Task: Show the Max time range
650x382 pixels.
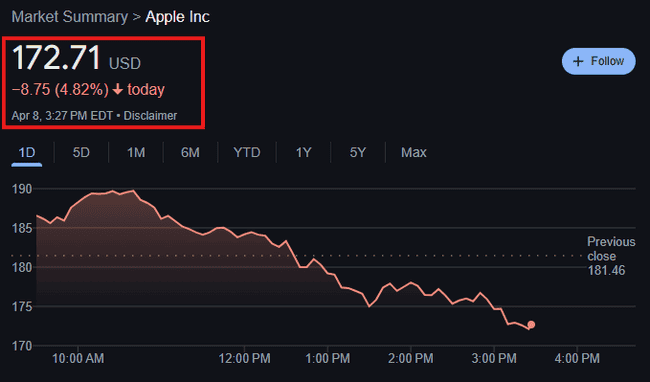Action: [414, 152]
